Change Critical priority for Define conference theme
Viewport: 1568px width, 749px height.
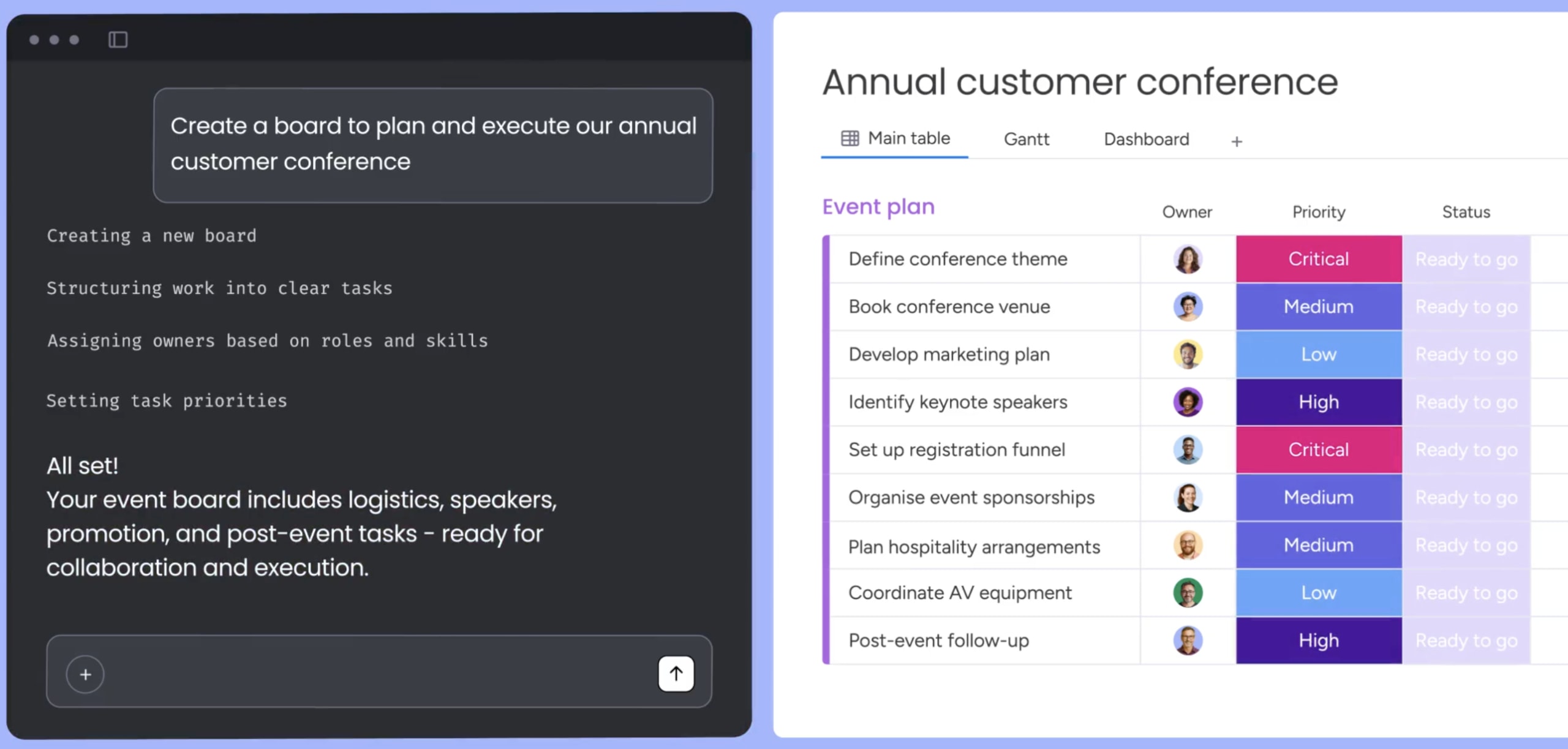[1319, 259]
